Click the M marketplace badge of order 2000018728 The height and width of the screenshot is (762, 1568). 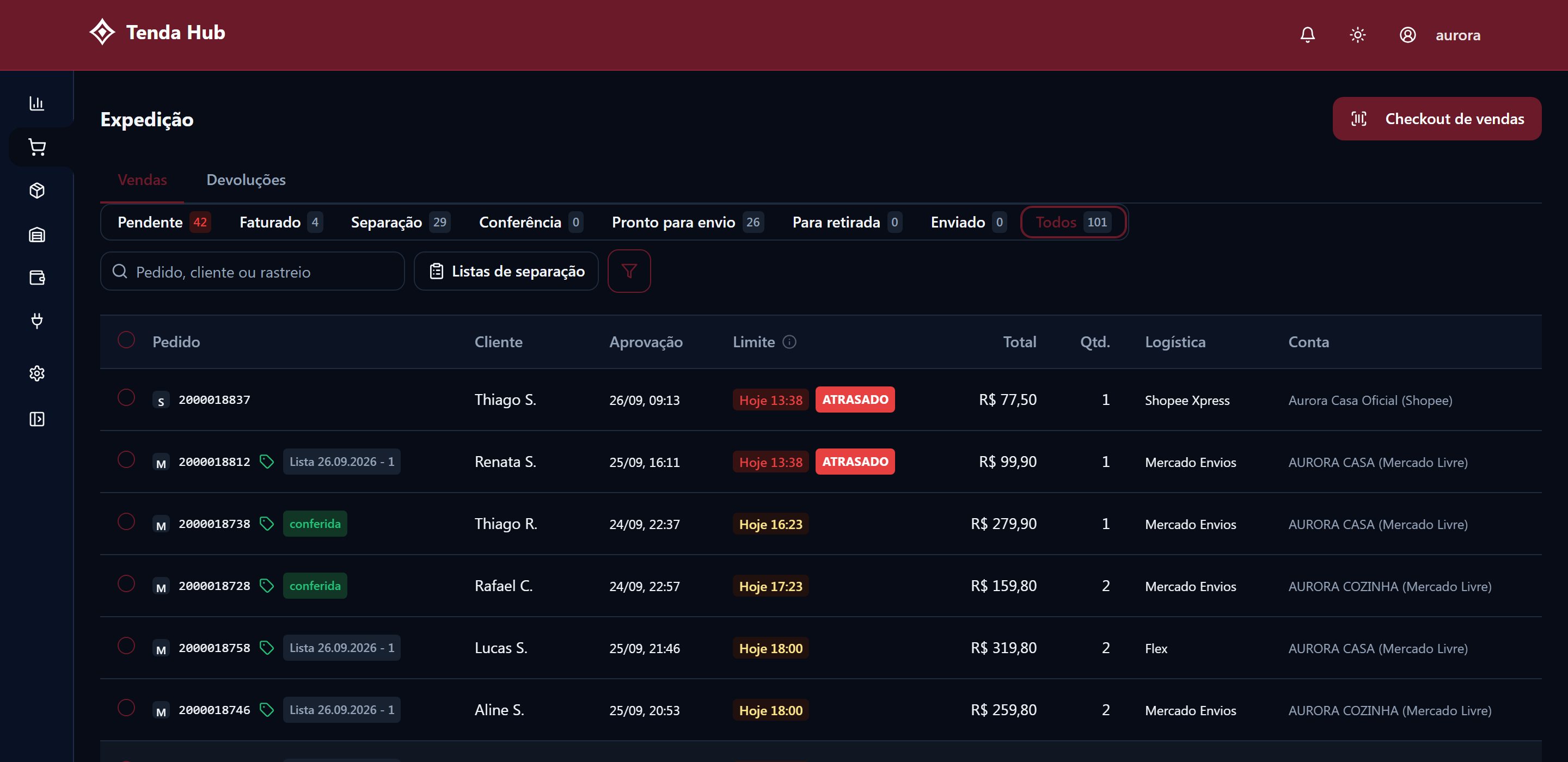coord(161,587)
